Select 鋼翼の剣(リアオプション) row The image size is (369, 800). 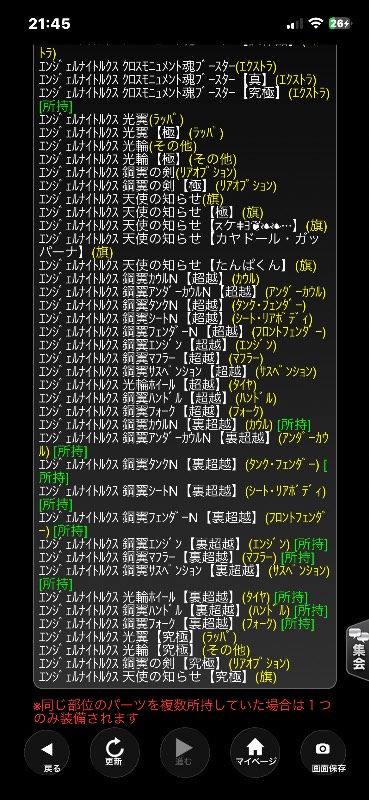pyautogui.click(x=138, y=173)
